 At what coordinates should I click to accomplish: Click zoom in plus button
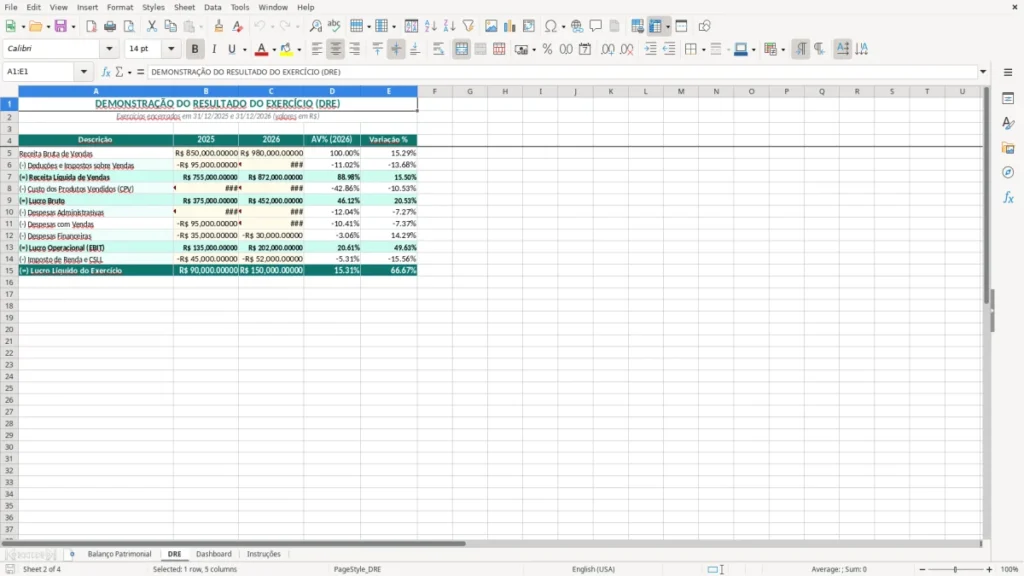click(x=989, y=569)
